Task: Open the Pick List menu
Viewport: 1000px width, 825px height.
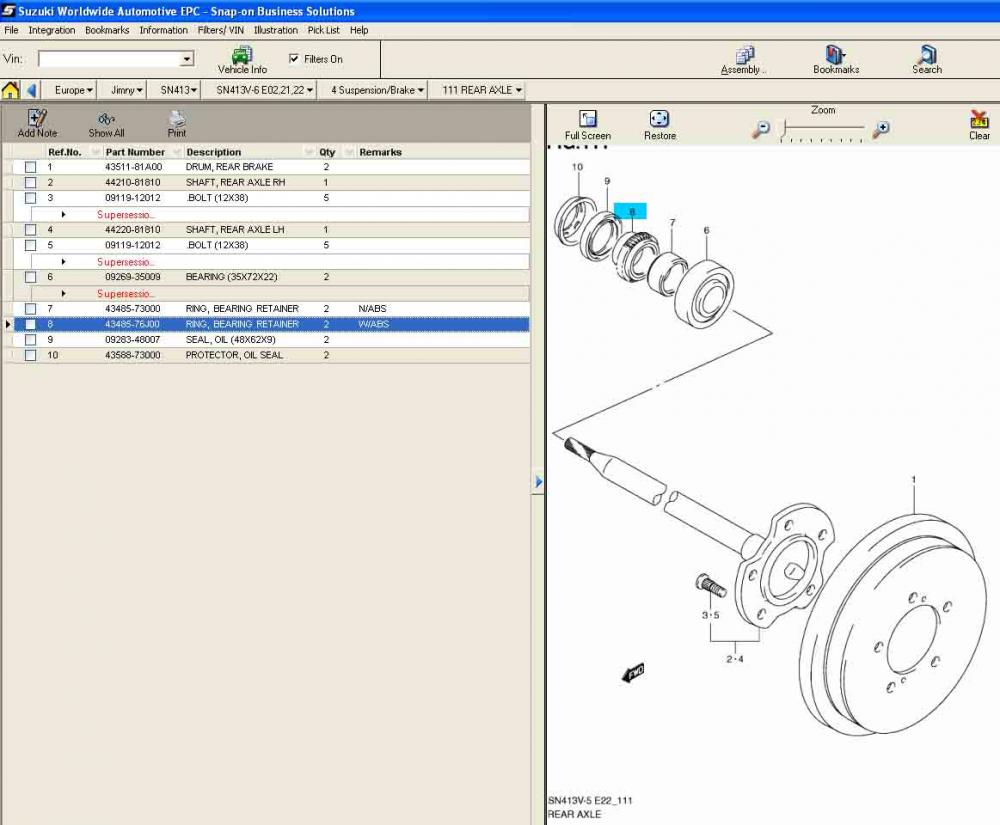Action: (323, 30)
